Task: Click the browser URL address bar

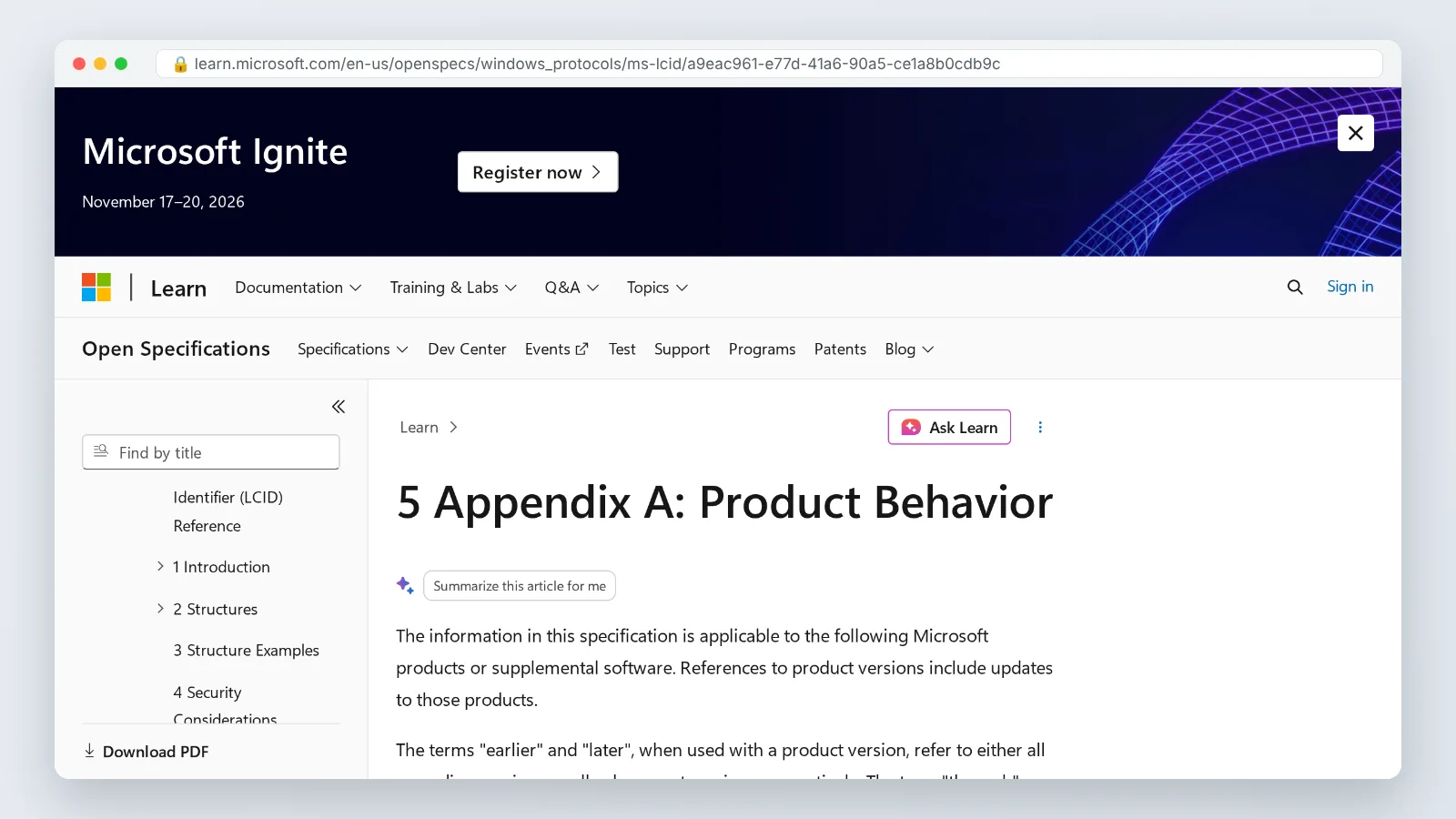Action: coord(769,64)
